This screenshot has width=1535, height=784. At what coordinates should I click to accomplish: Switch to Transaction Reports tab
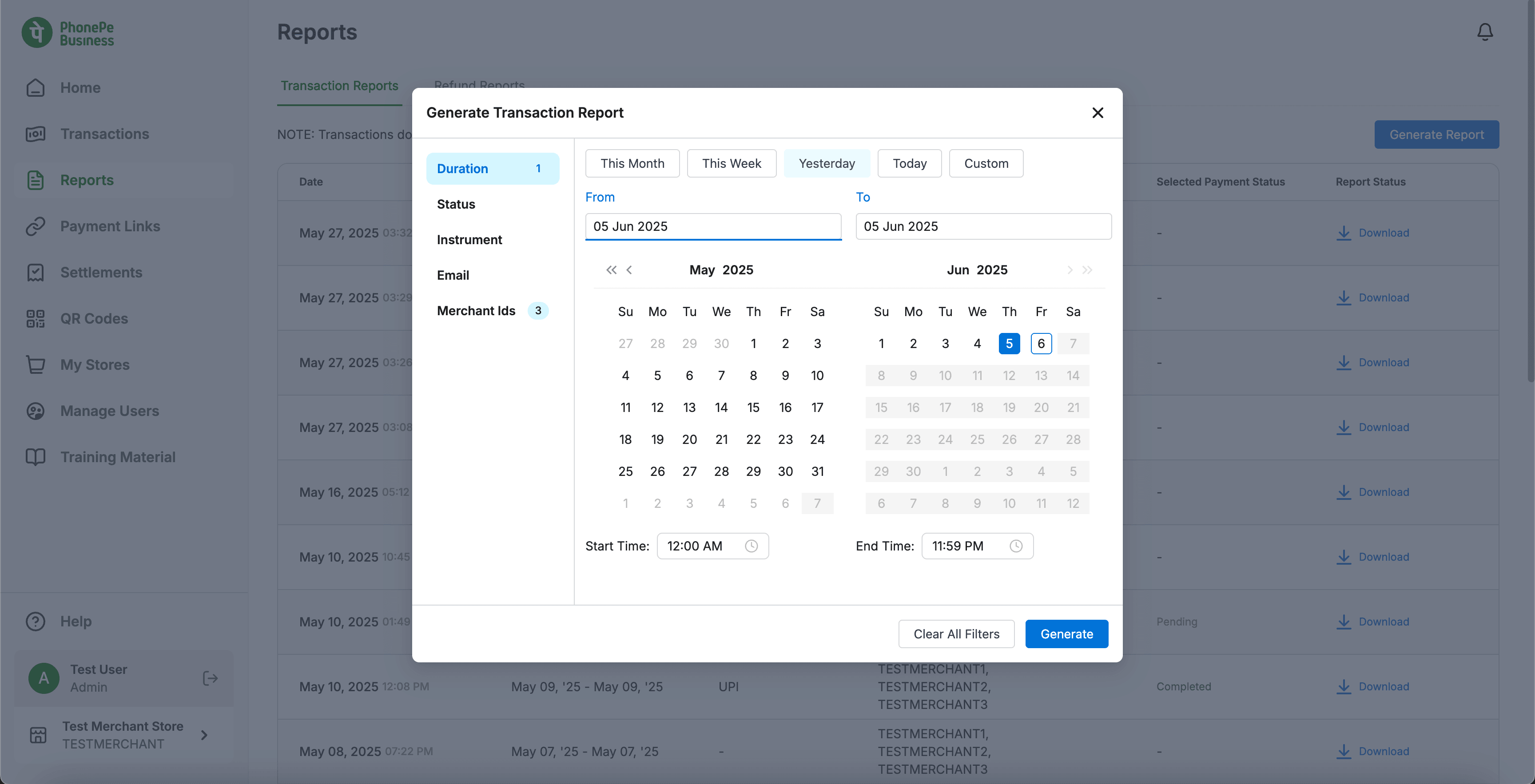click(339, 86)
